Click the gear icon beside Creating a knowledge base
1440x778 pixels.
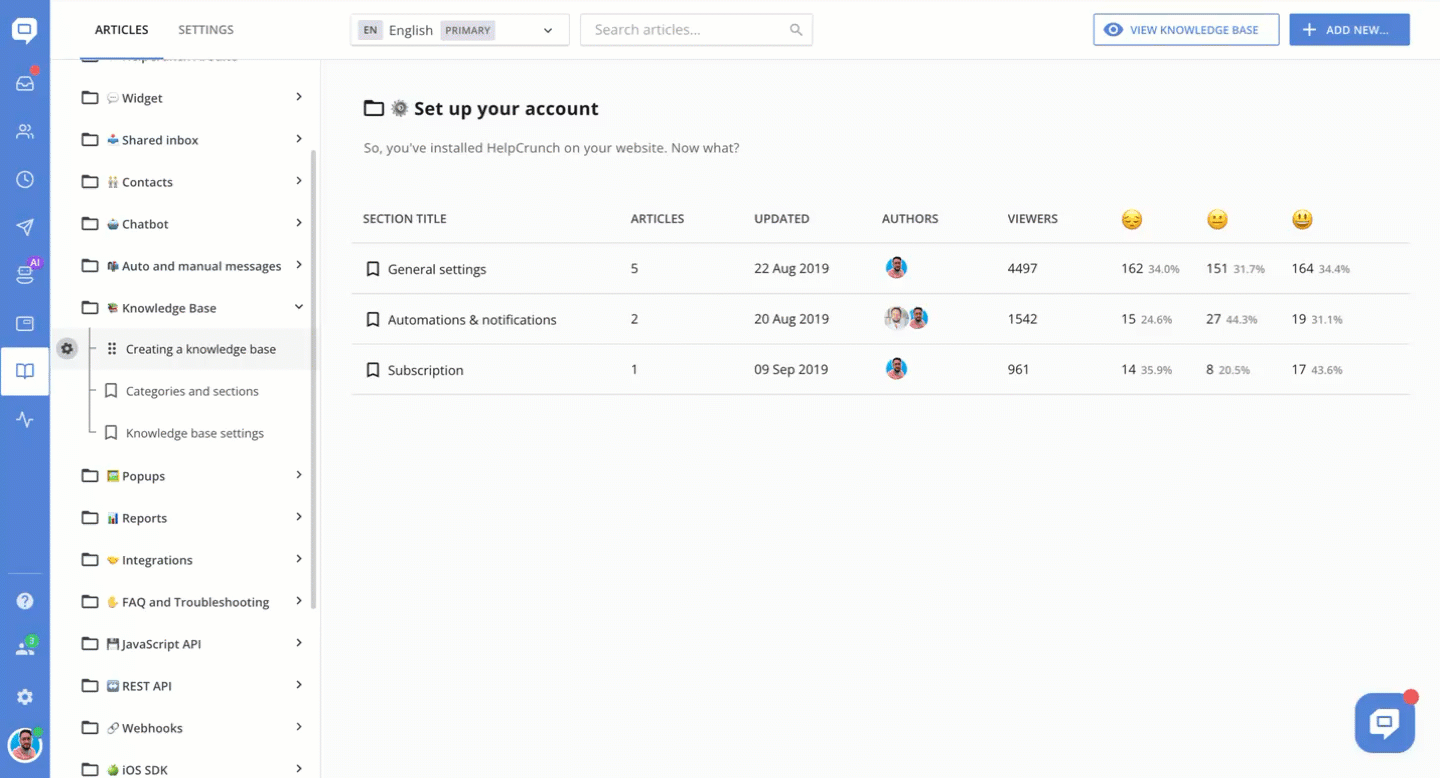67,349
